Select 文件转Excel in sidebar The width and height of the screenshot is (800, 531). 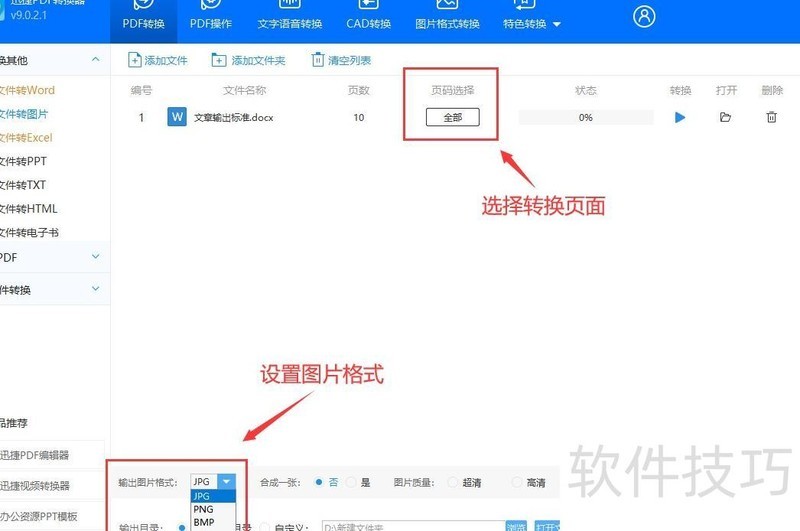26,138
